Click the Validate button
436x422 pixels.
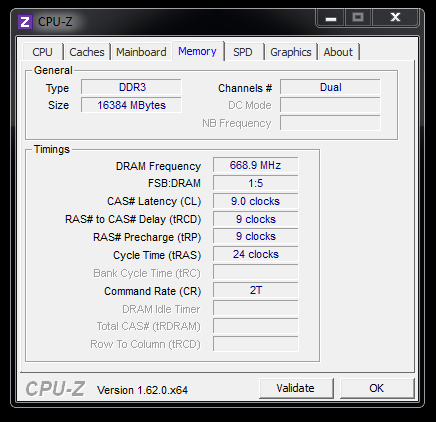(x=296, y=388)
